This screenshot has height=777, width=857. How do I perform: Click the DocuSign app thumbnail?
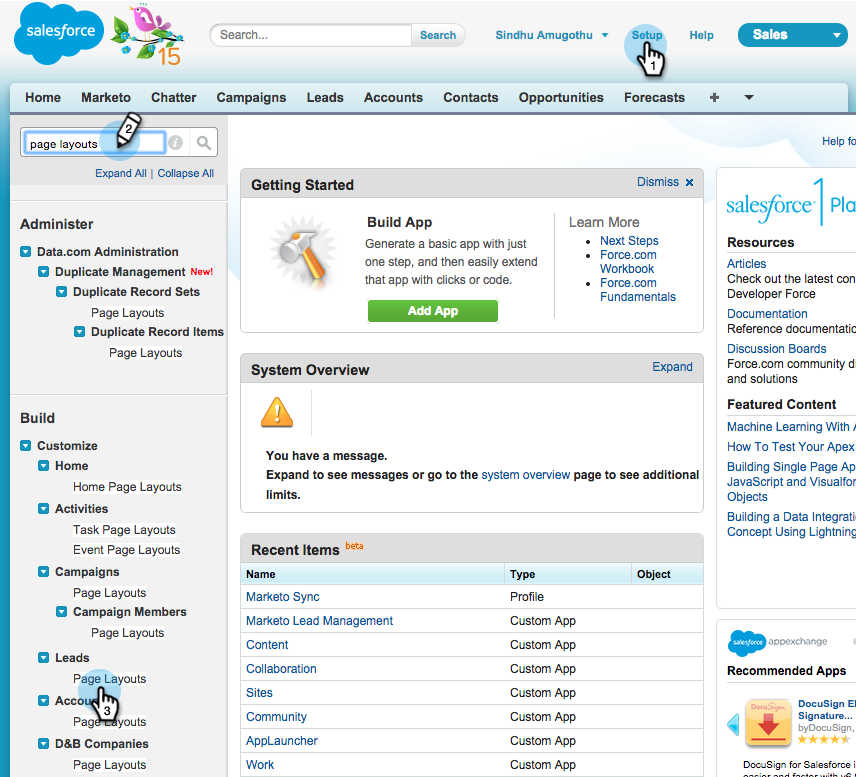pyautogui.click(x=768, y=722)
